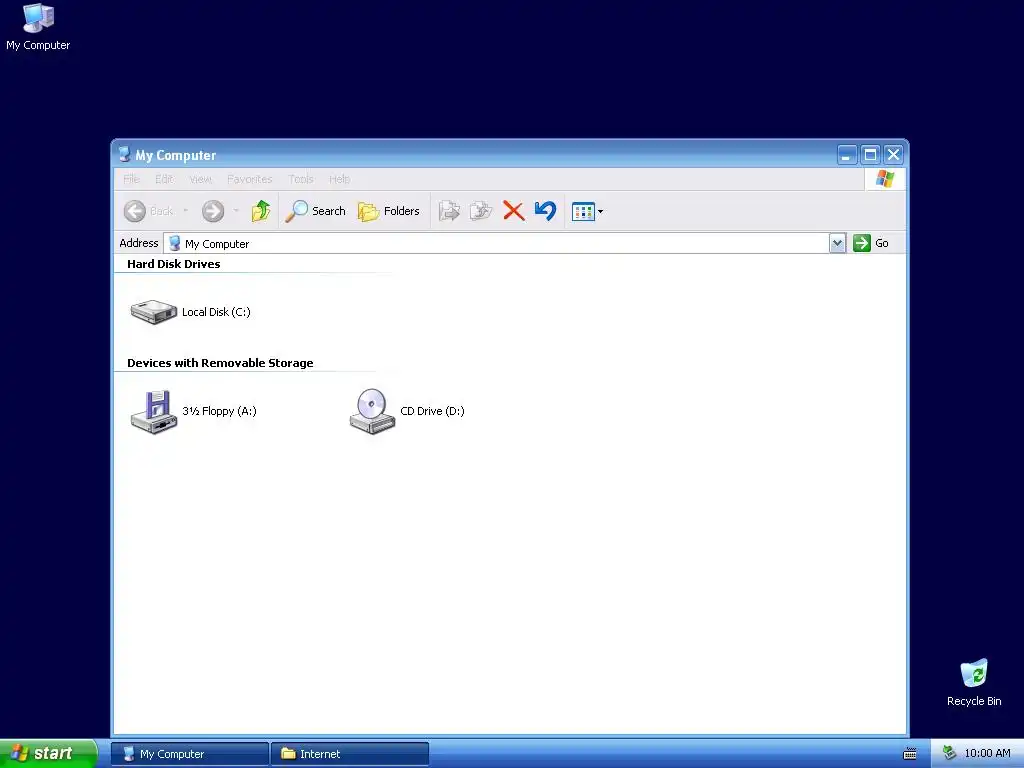Select the 3½ Floppy (A:) drive icon
Image resolution: width=1024 pixels, height=768 pixels.
(x=154, y=411)
